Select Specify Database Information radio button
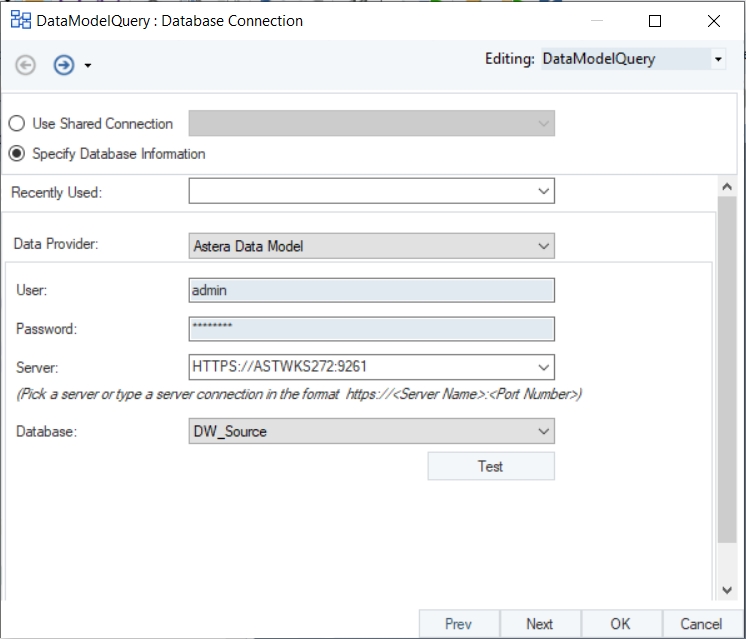This screenshot has height=639, width=746. click(x=17, y=154)
